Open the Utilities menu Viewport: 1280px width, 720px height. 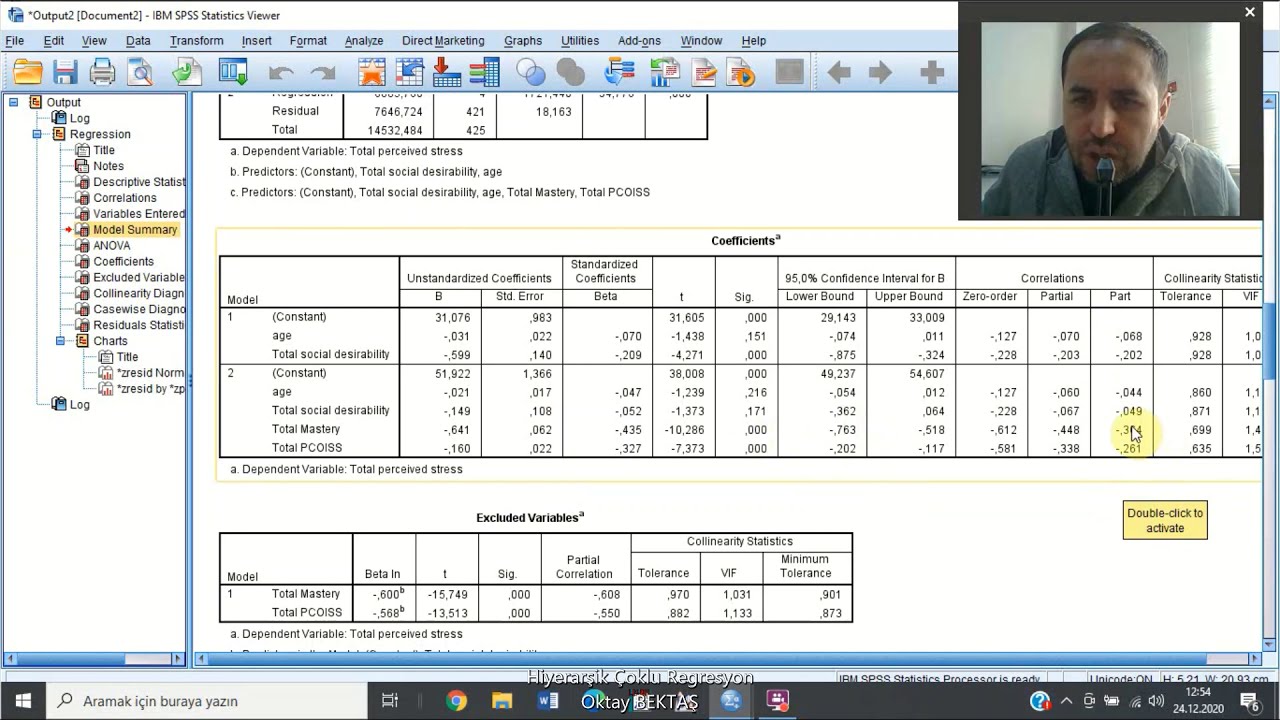pyautogui.click(x=580, y=41)
